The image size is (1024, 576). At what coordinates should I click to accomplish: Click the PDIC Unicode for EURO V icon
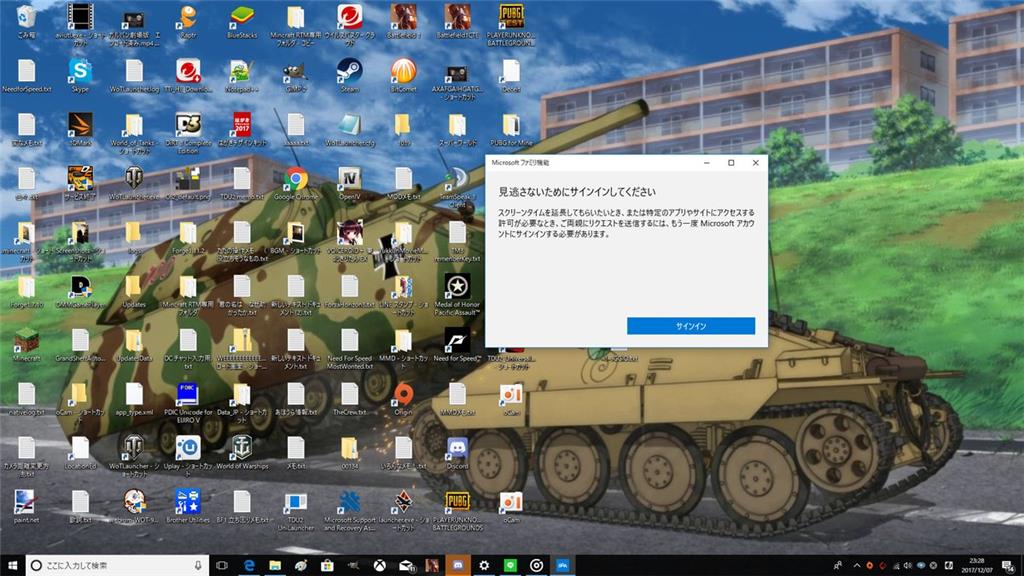[x=188, y=403]
